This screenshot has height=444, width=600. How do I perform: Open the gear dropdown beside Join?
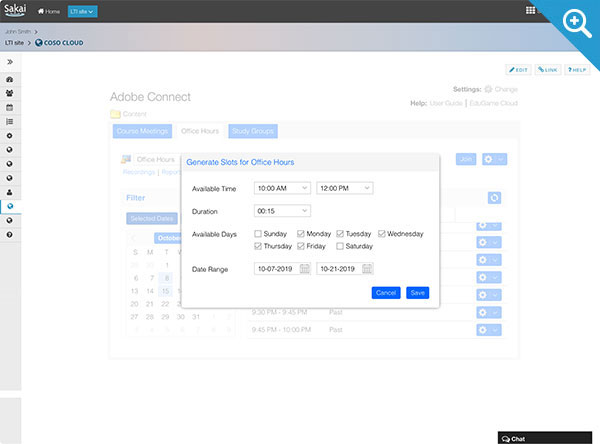click(x=494, y=159)
